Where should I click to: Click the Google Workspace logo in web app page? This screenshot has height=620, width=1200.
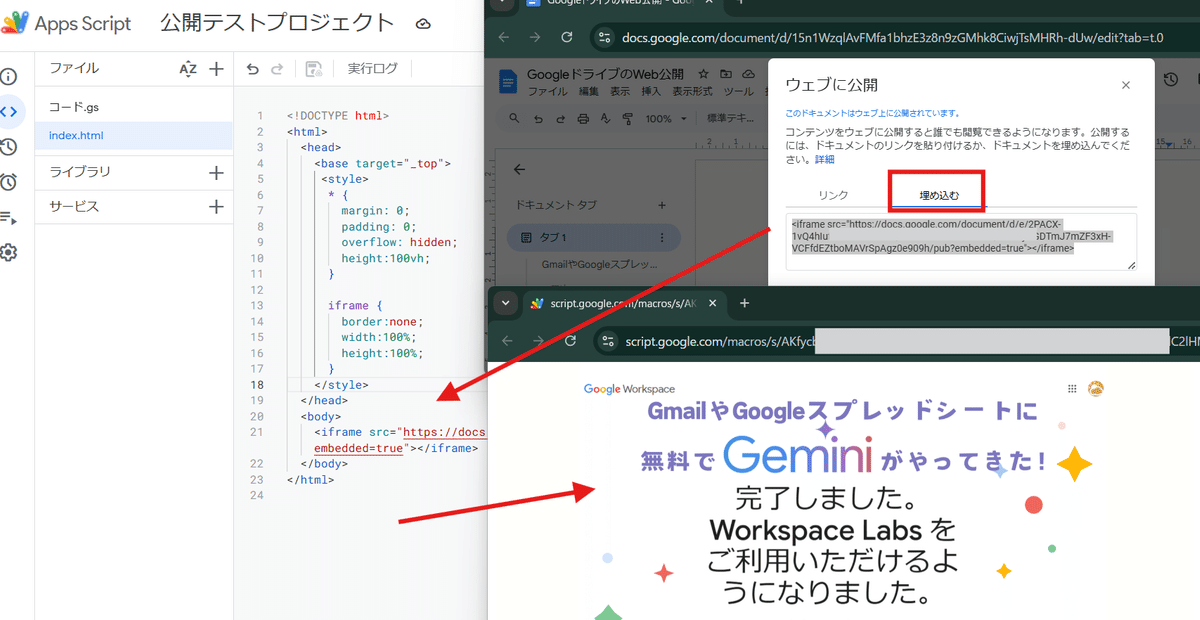[629, 389]
